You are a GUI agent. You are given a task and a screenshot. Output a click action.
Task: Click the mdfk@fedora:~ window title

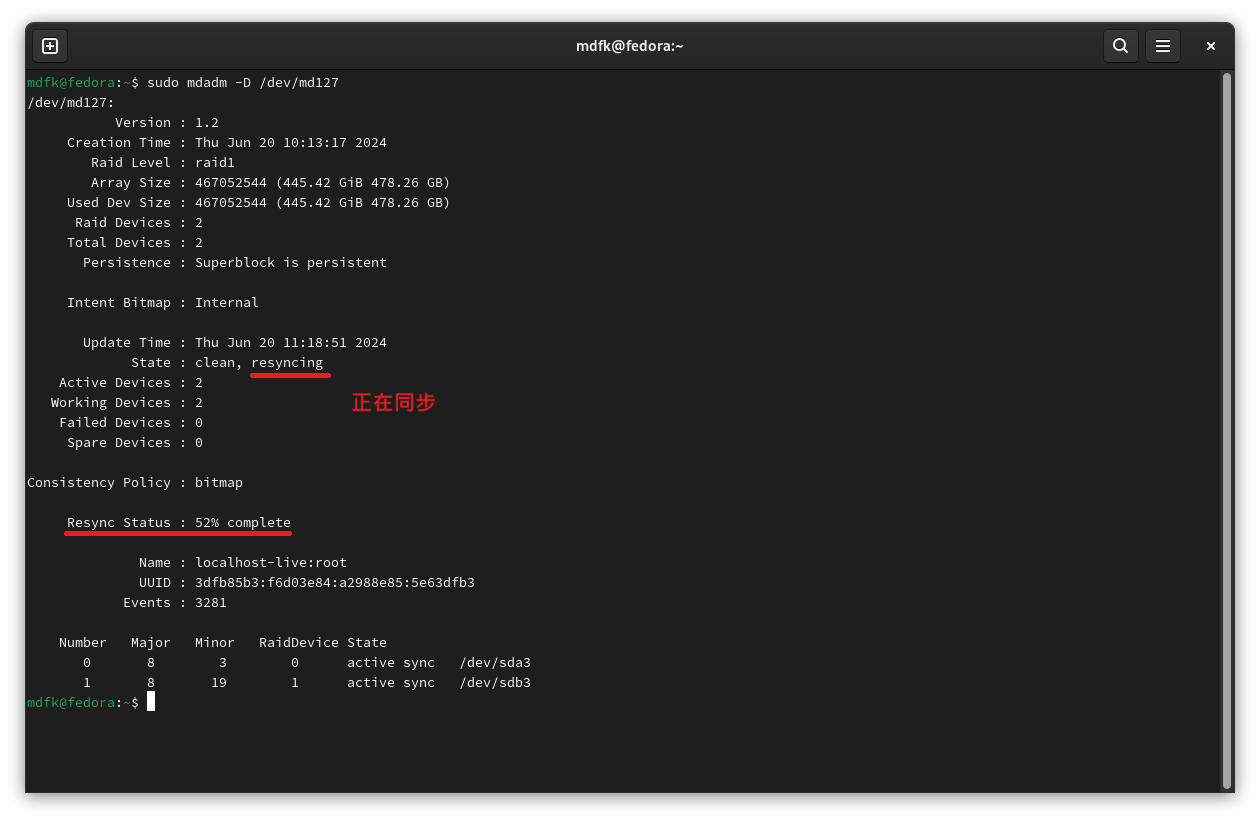[x=630, y=46]
